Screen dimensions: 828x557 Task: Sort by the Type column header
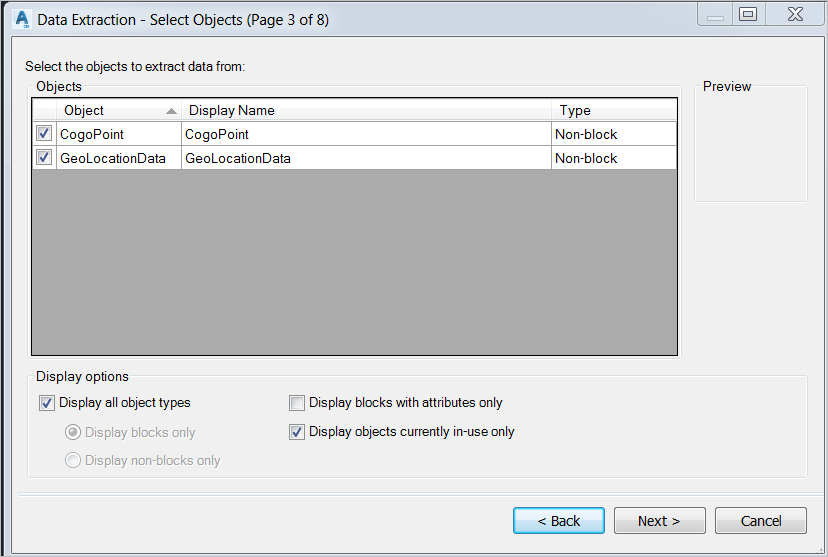coord(614,110)
